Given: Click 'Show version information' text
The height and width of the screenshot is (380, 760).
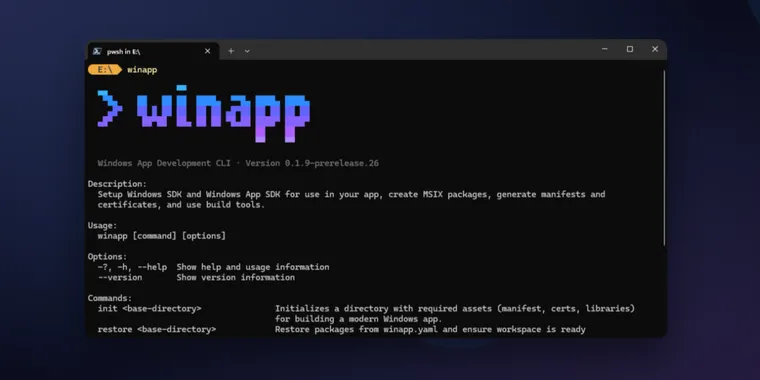Looking at the screenshot, I should click(236, 278).
